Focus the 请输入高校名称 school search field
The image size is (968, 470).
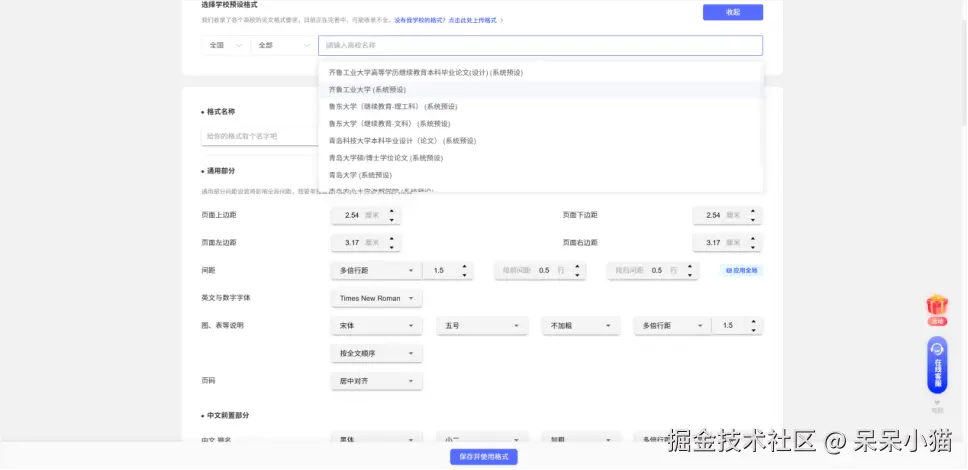(x=540, y=45)
